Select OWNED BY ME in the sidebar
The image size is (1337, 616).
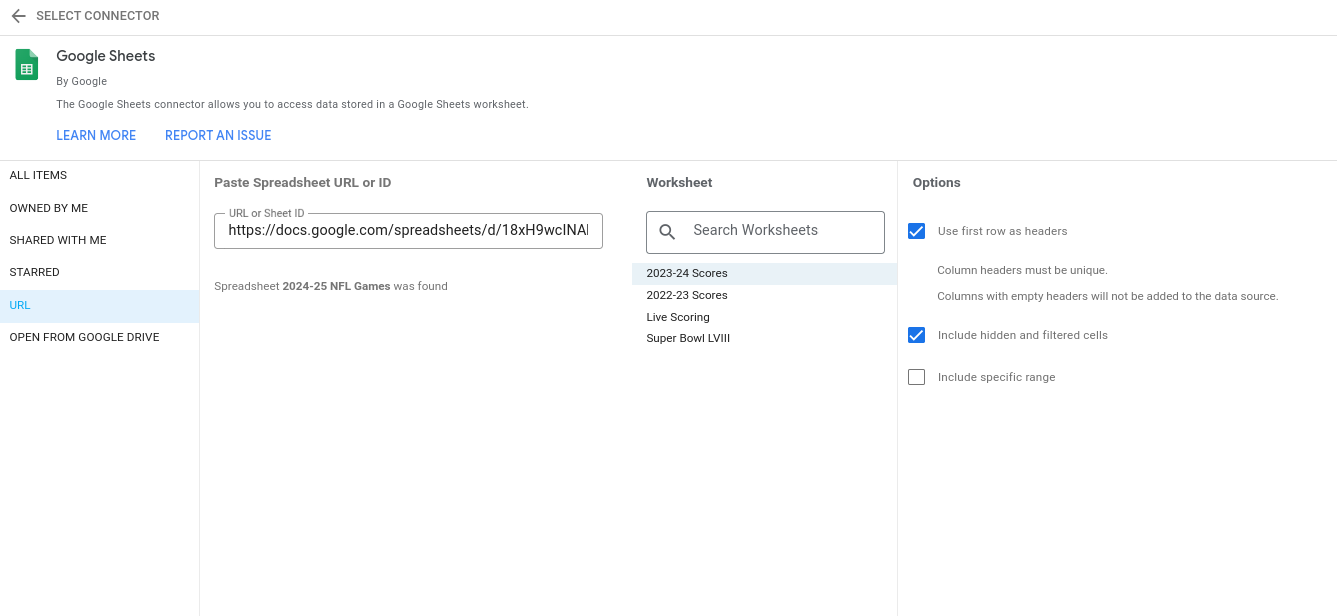(x=48, y=207)
